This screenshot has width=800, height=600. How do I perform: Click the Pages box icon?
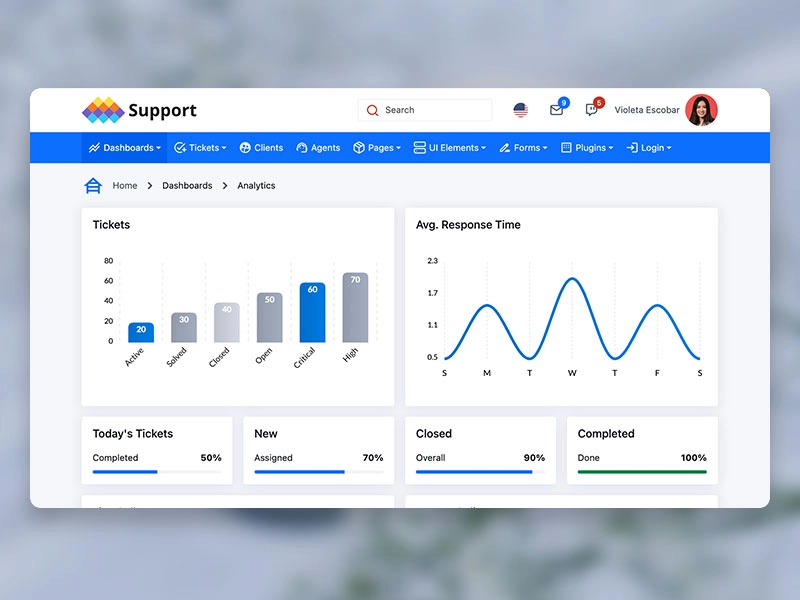(359, 148)
